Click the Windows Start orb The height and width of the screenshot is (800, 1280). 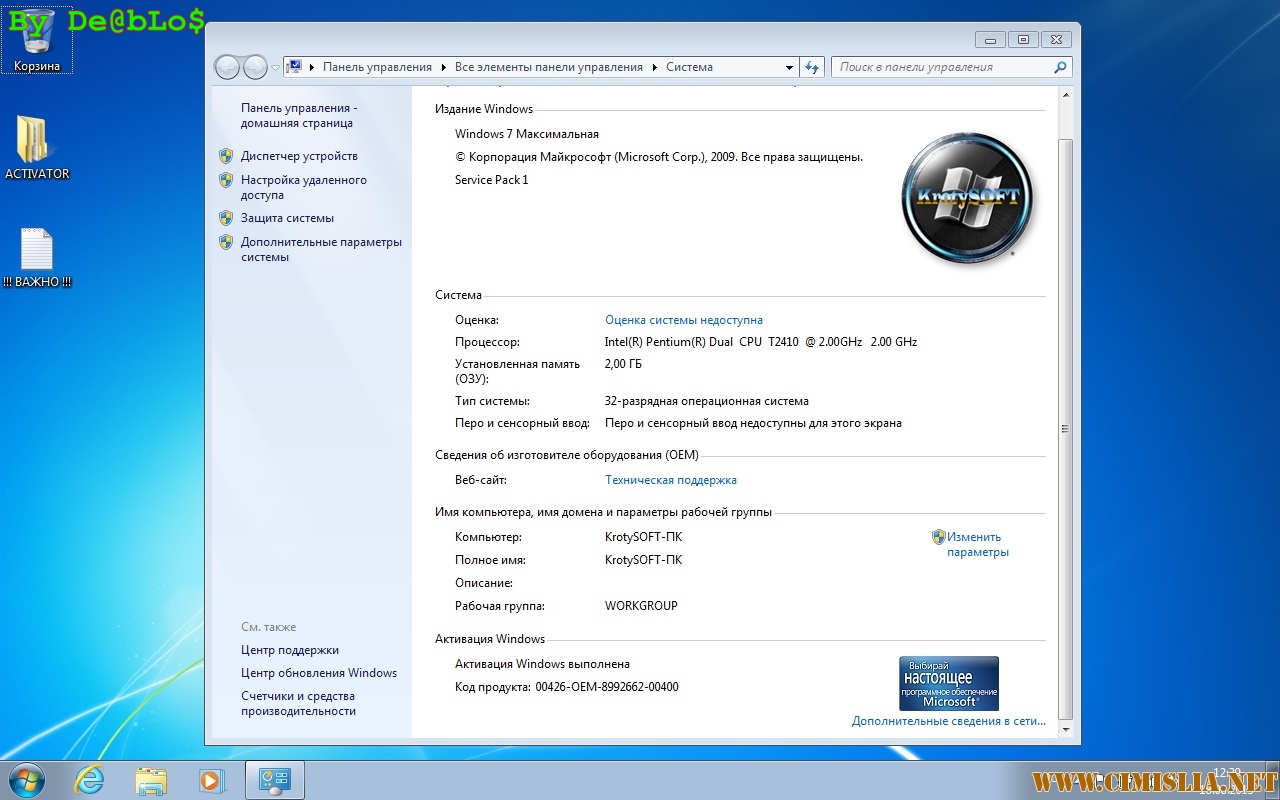coord(27,780)
